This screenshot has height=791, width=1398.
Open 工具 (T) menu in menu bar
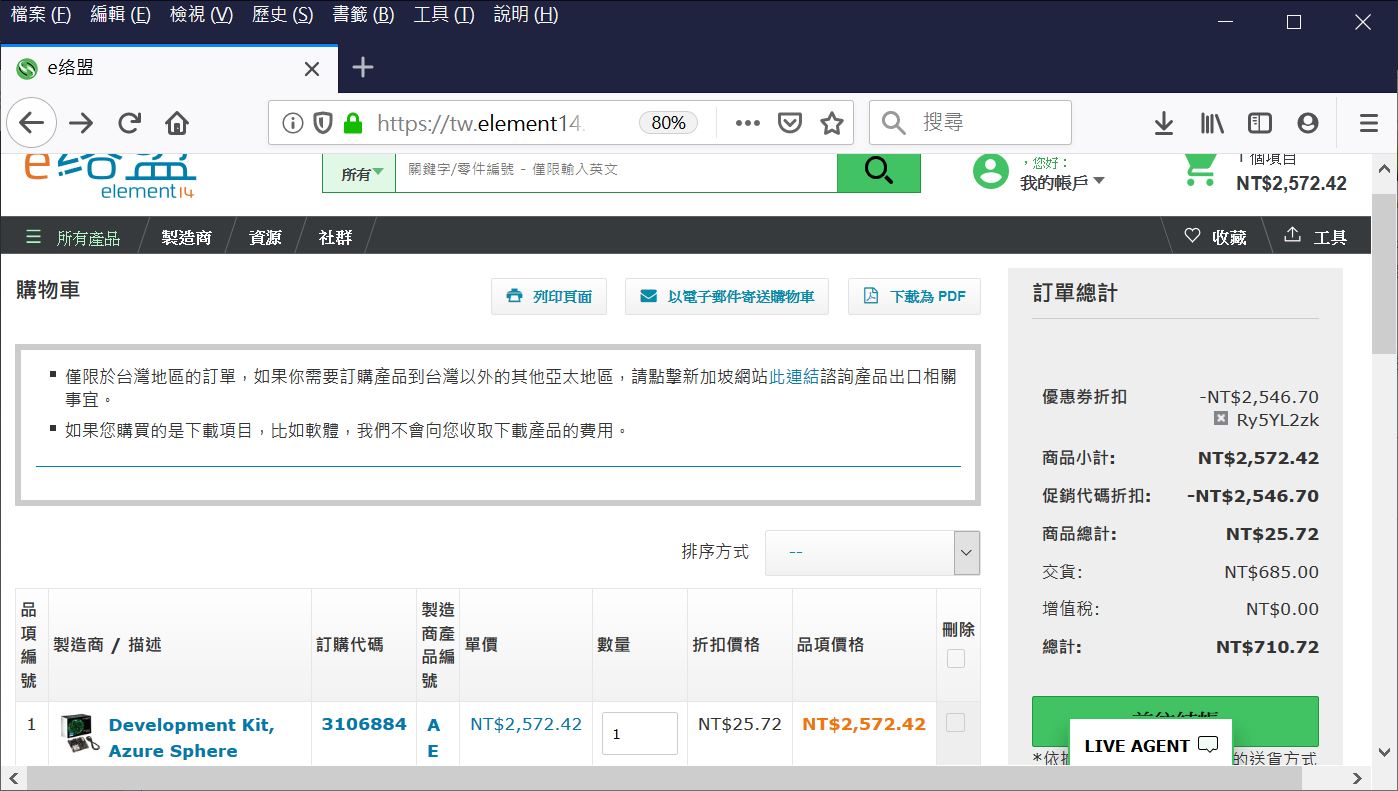coord(444,15)
